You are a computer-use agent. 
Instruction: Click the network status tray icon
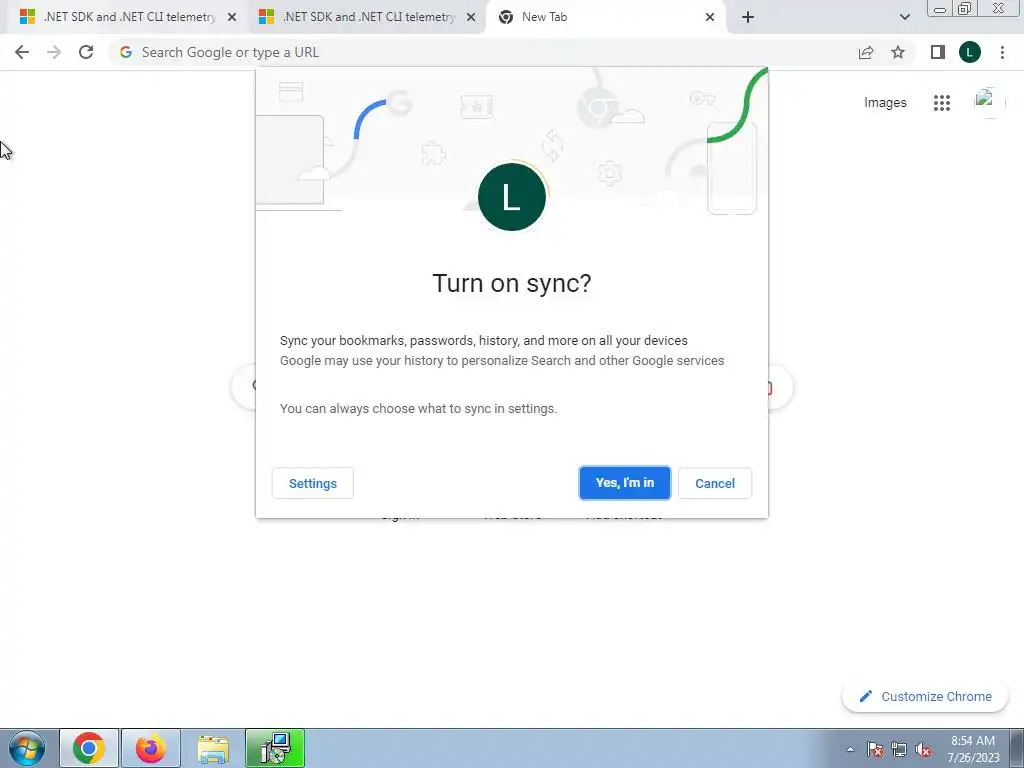tap(899, 749)
